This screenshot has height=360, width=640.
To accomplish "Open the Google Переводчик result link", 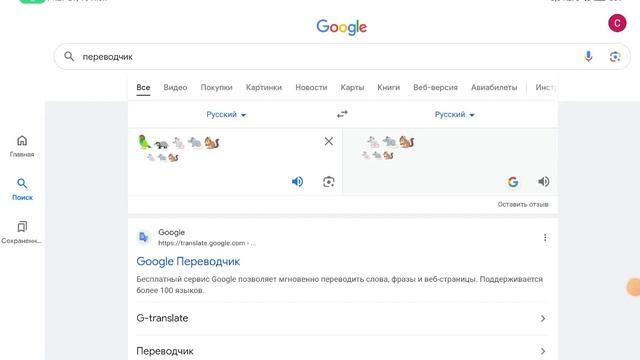I will click(x=188, y=261).
